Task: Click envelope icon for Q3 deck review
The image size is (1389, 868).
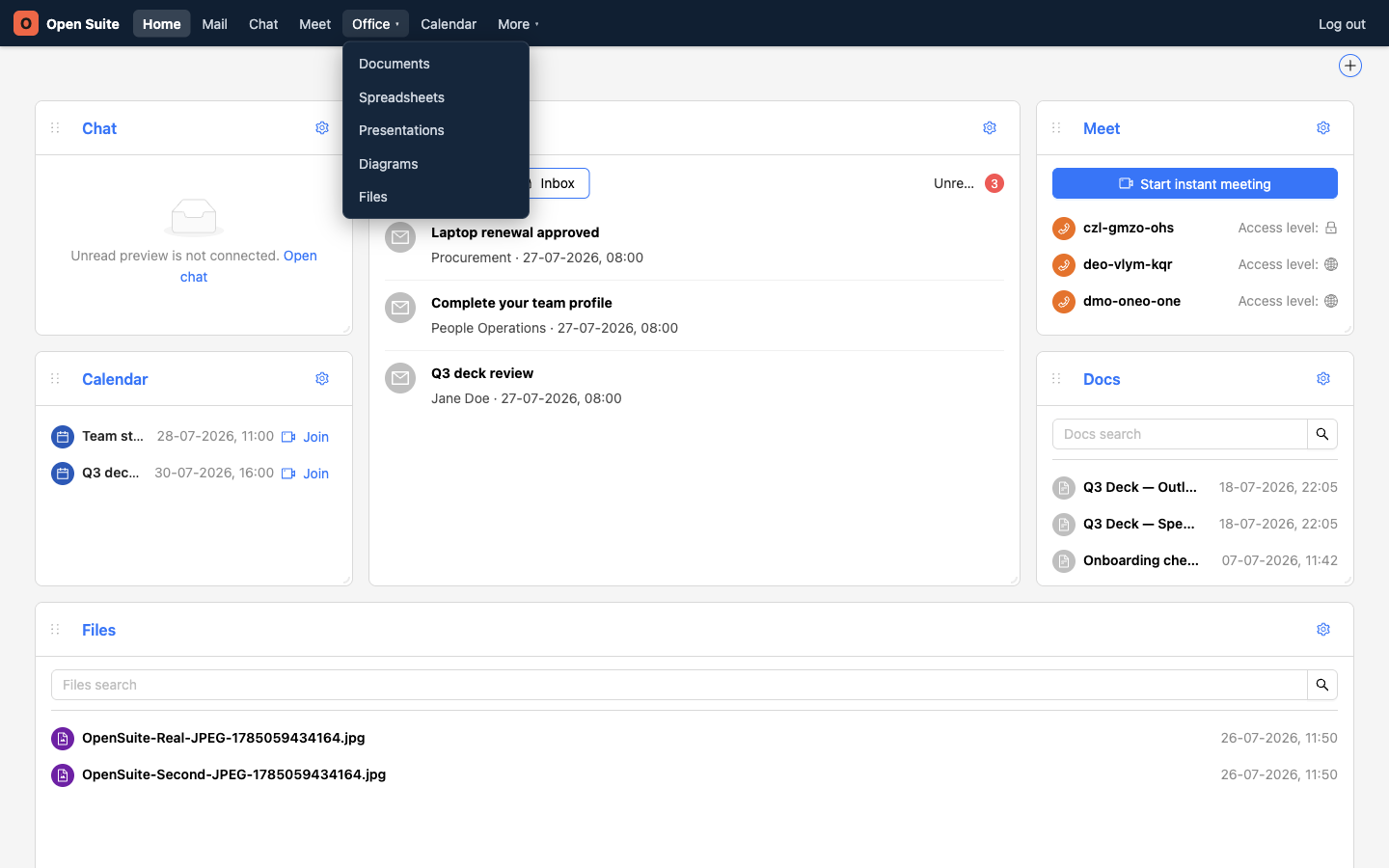Action: click(x=400, y=378)
